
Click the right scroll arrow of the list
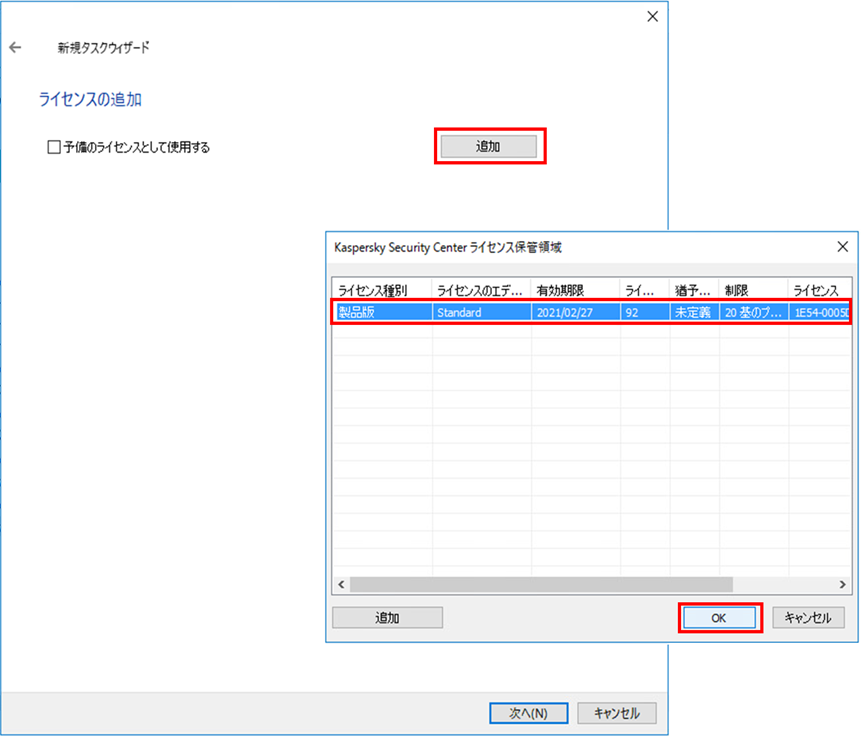pos(843,583)
